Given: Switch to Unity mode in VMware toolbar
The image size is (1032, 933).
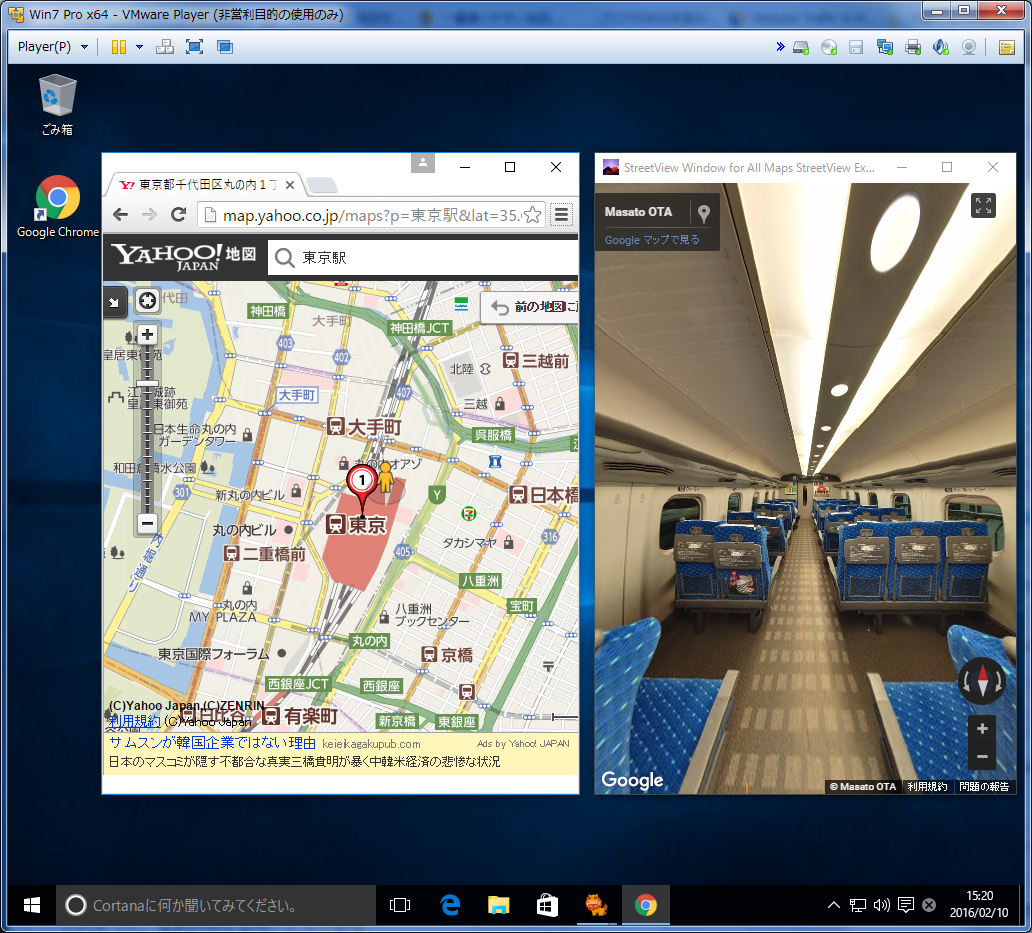Looking at the screenshot, I should tap(225, 47).
